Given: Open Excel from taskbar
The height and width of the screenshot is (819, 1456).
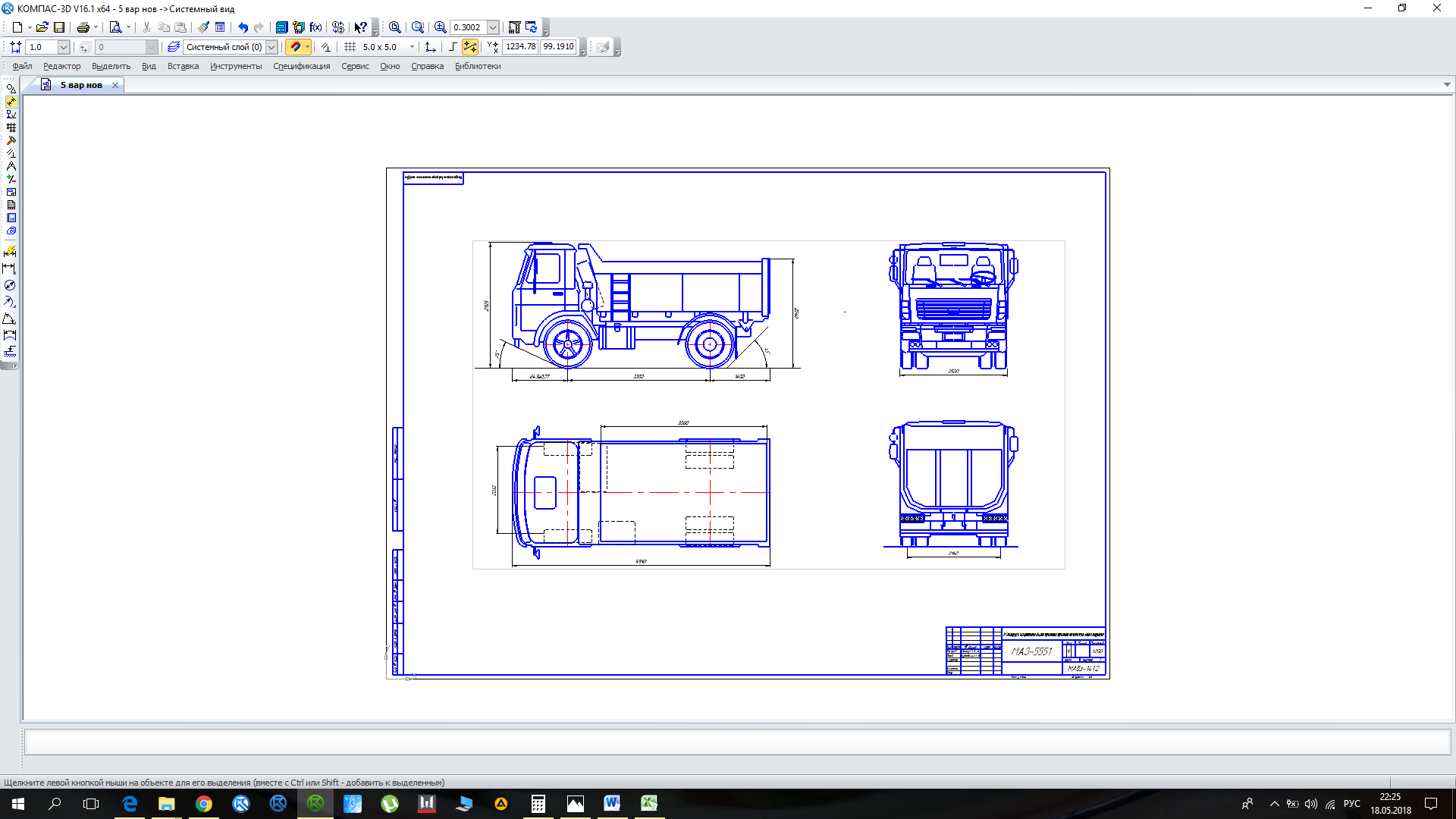Looking at the screenshot, I should 649,804.
